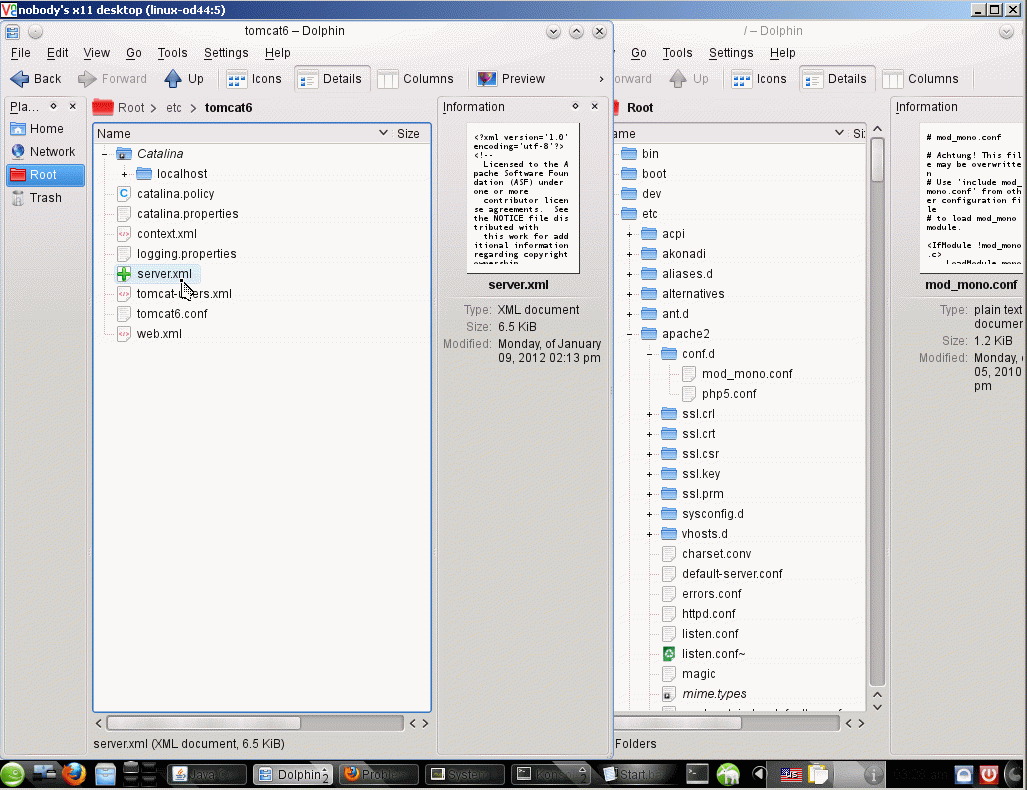1027x790 pixels.
Task: Open Tools menu in tomcat6 window
Action: click(x=172, y=53)
